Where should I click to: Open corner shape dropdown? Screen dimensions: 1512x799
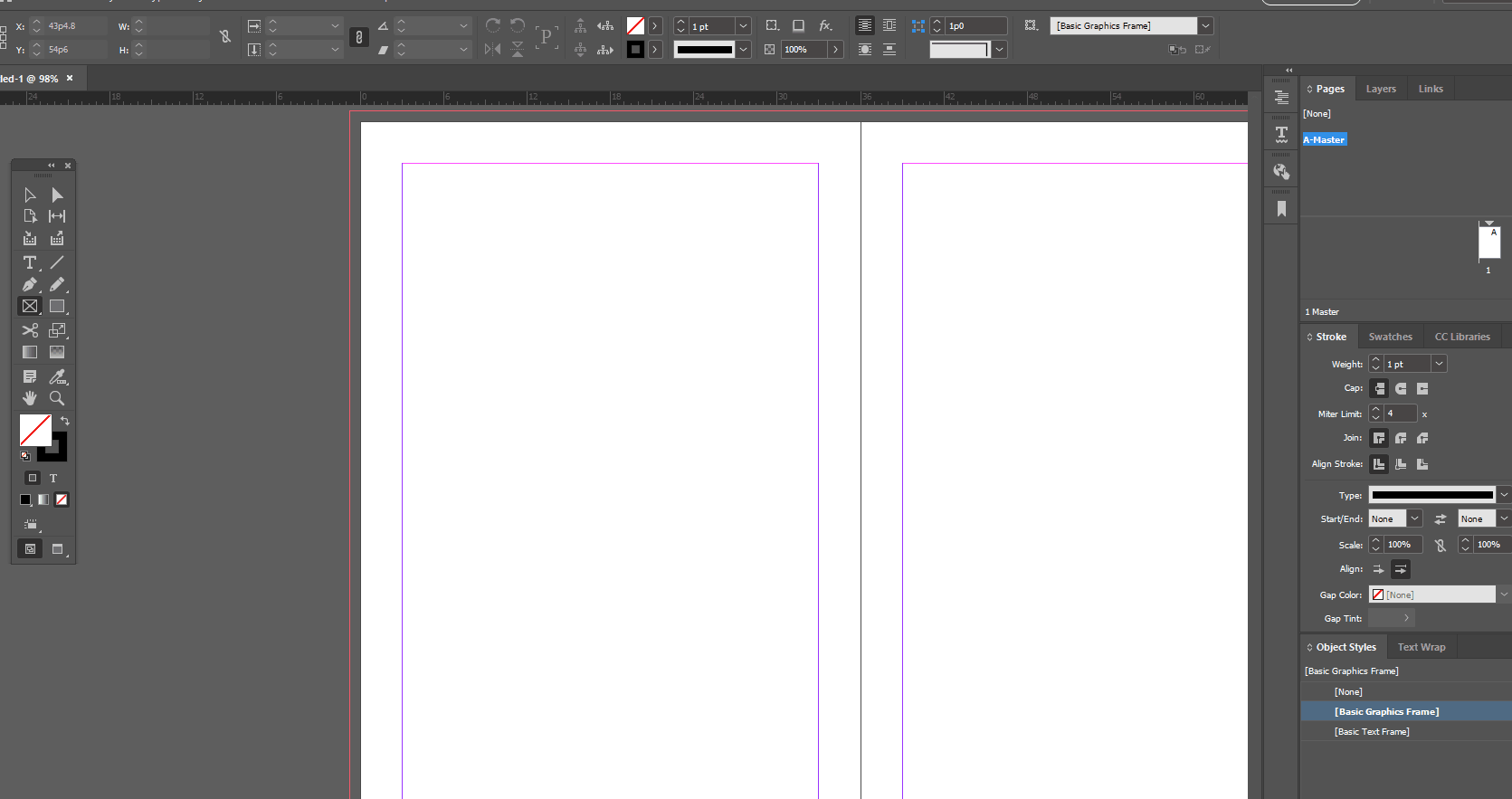click(999, 50)
